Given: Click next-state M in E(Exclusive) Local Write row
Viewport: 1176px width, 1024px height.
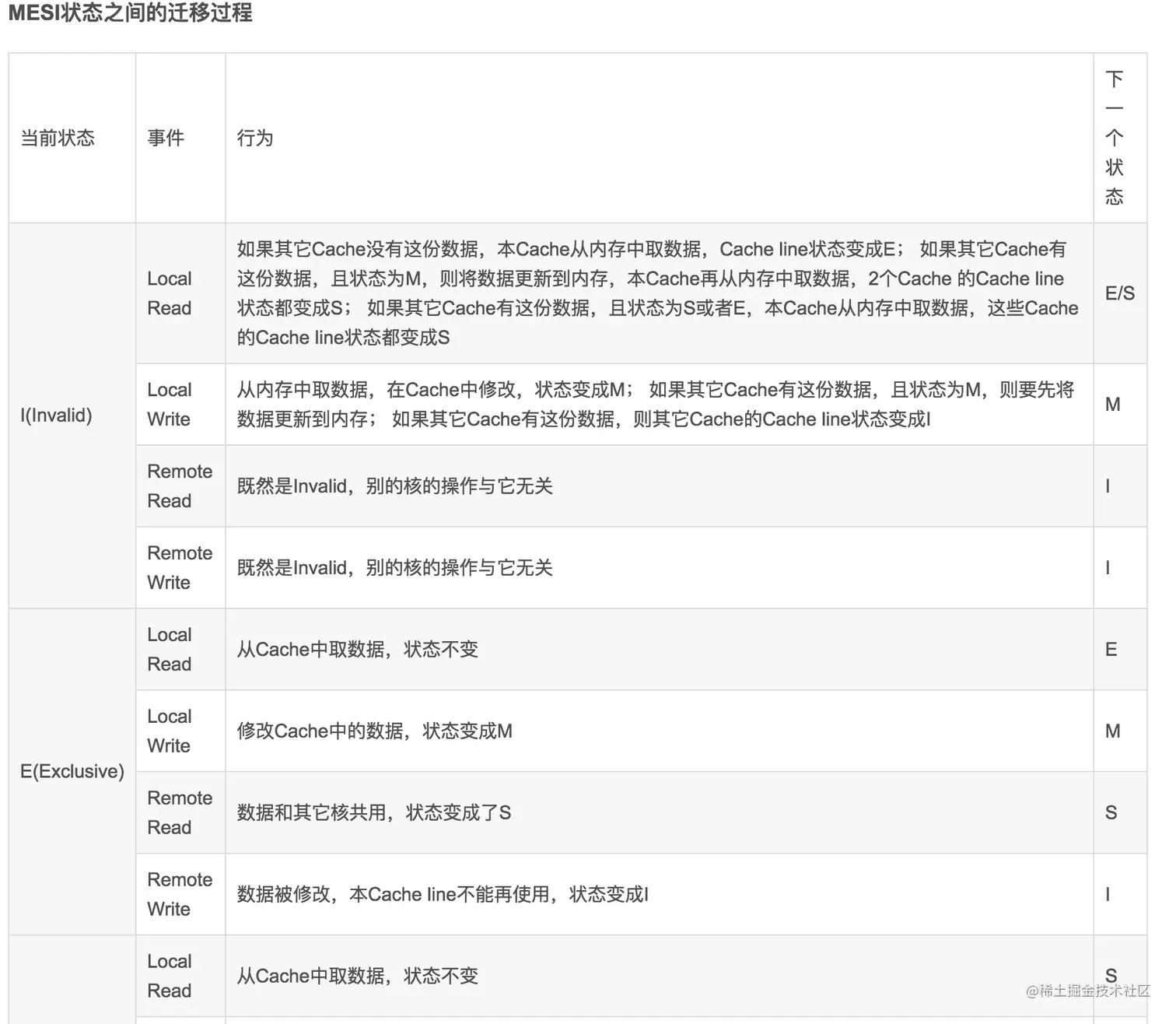Looking at the screenshot, I should coord(1113,731).
